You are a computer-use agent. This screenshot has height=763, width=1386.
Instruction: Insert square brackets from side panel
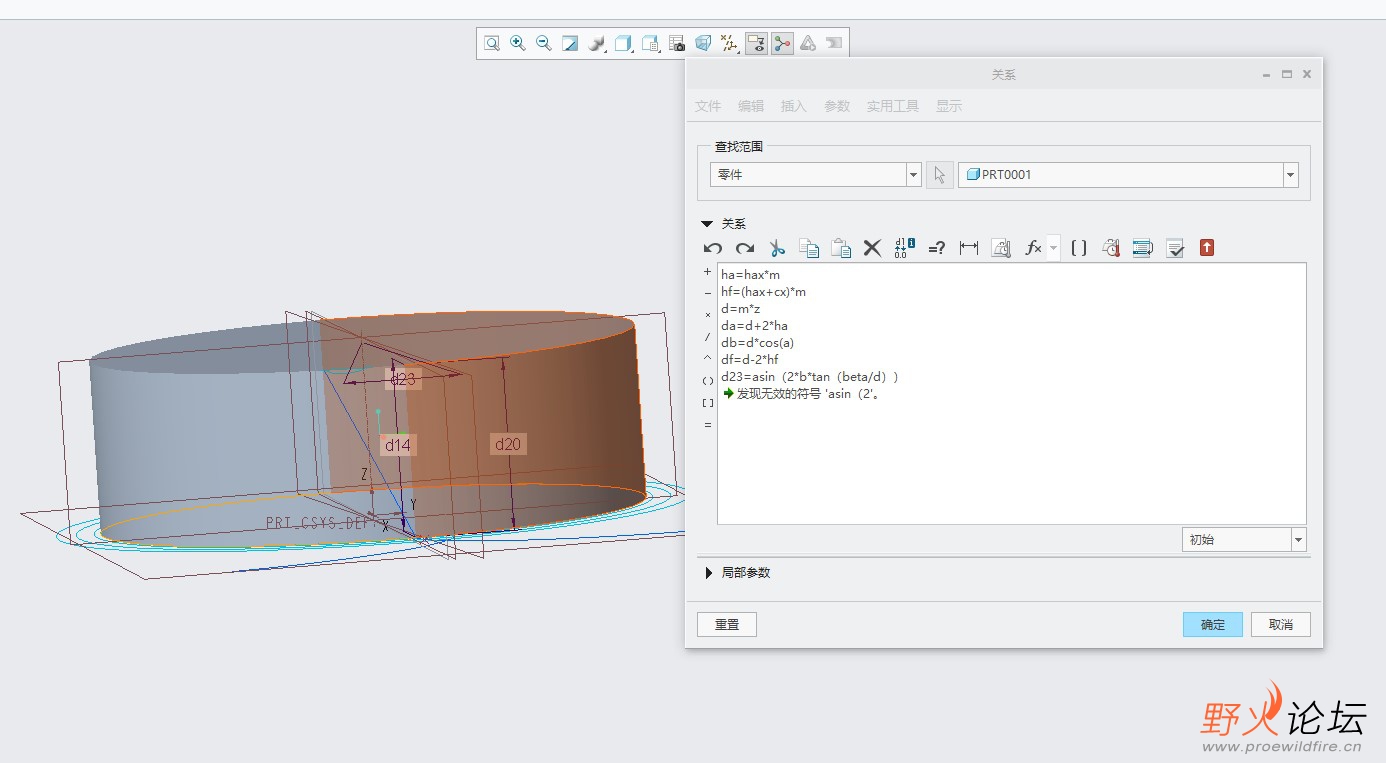pos(708,402)
